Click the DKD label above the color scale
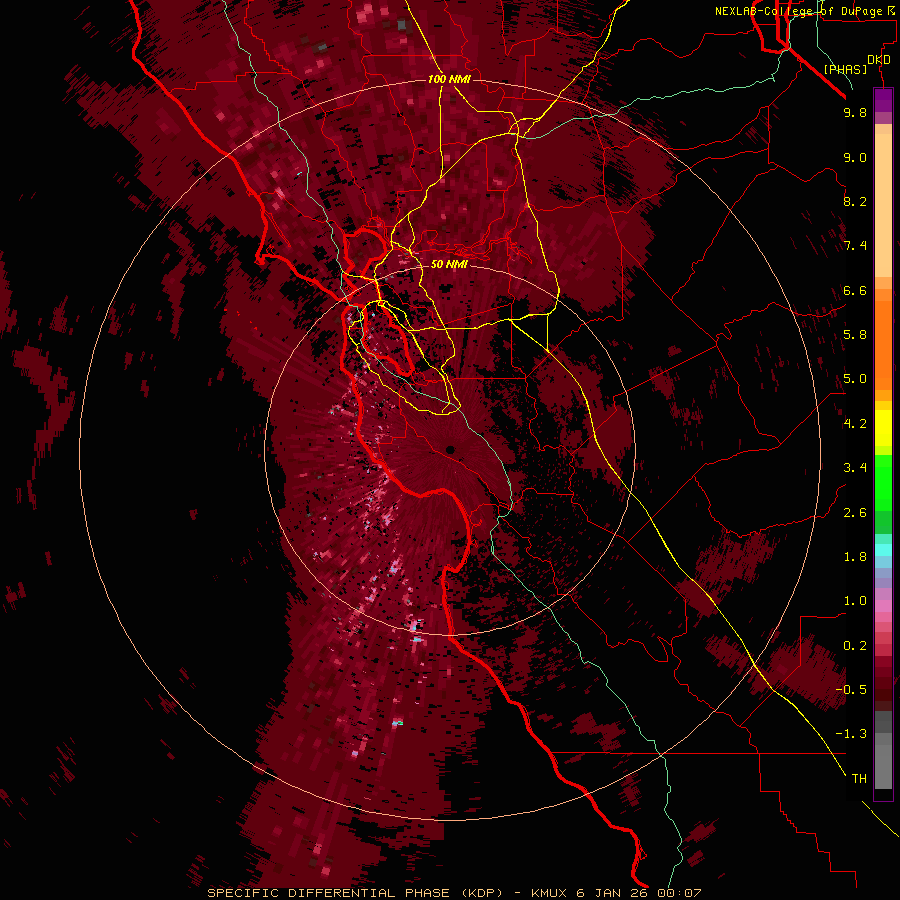 [879, 60]
